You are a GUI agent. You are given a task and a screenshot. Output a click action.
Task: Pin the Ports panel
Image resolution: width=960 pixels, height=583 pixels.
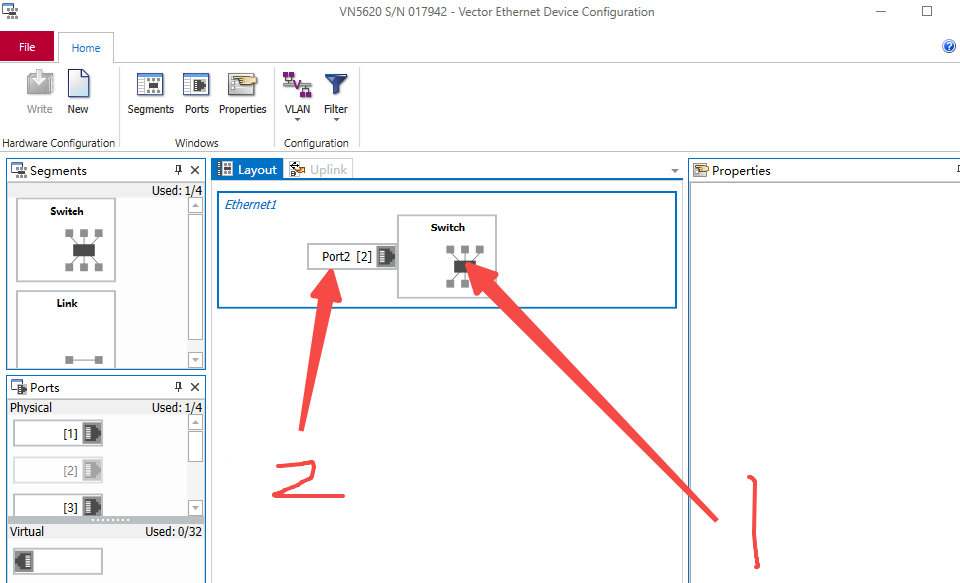click(x=178, y=387)
